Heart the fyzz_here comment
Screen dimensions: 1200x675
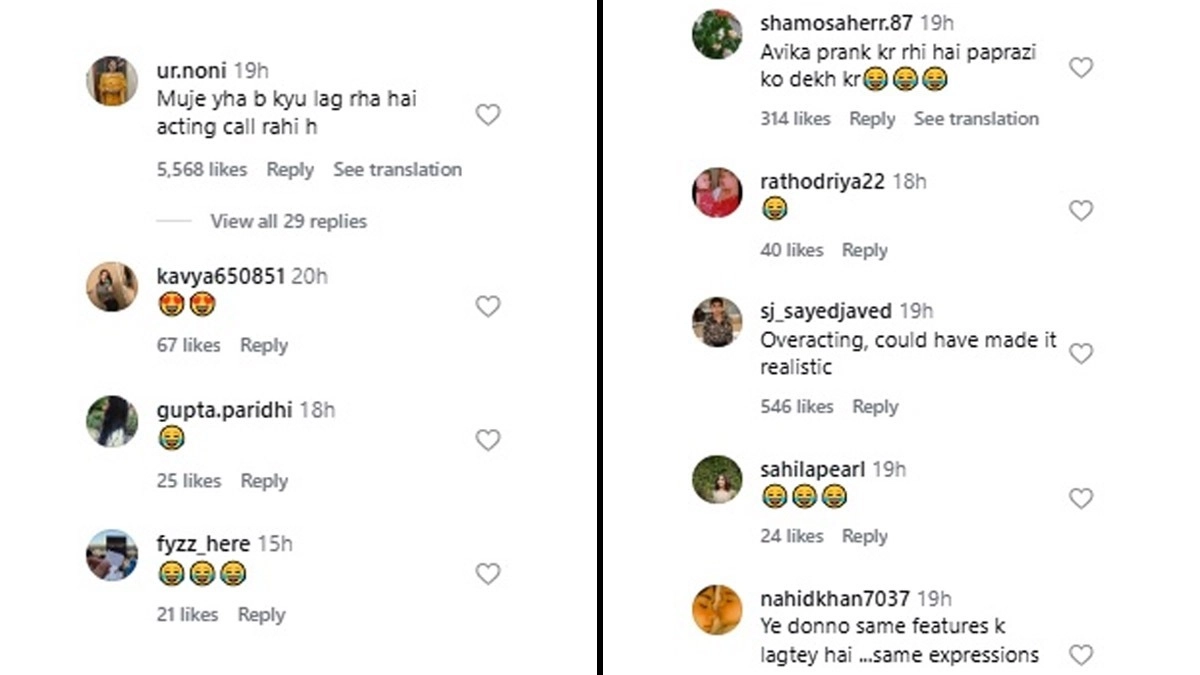(487, 574)
